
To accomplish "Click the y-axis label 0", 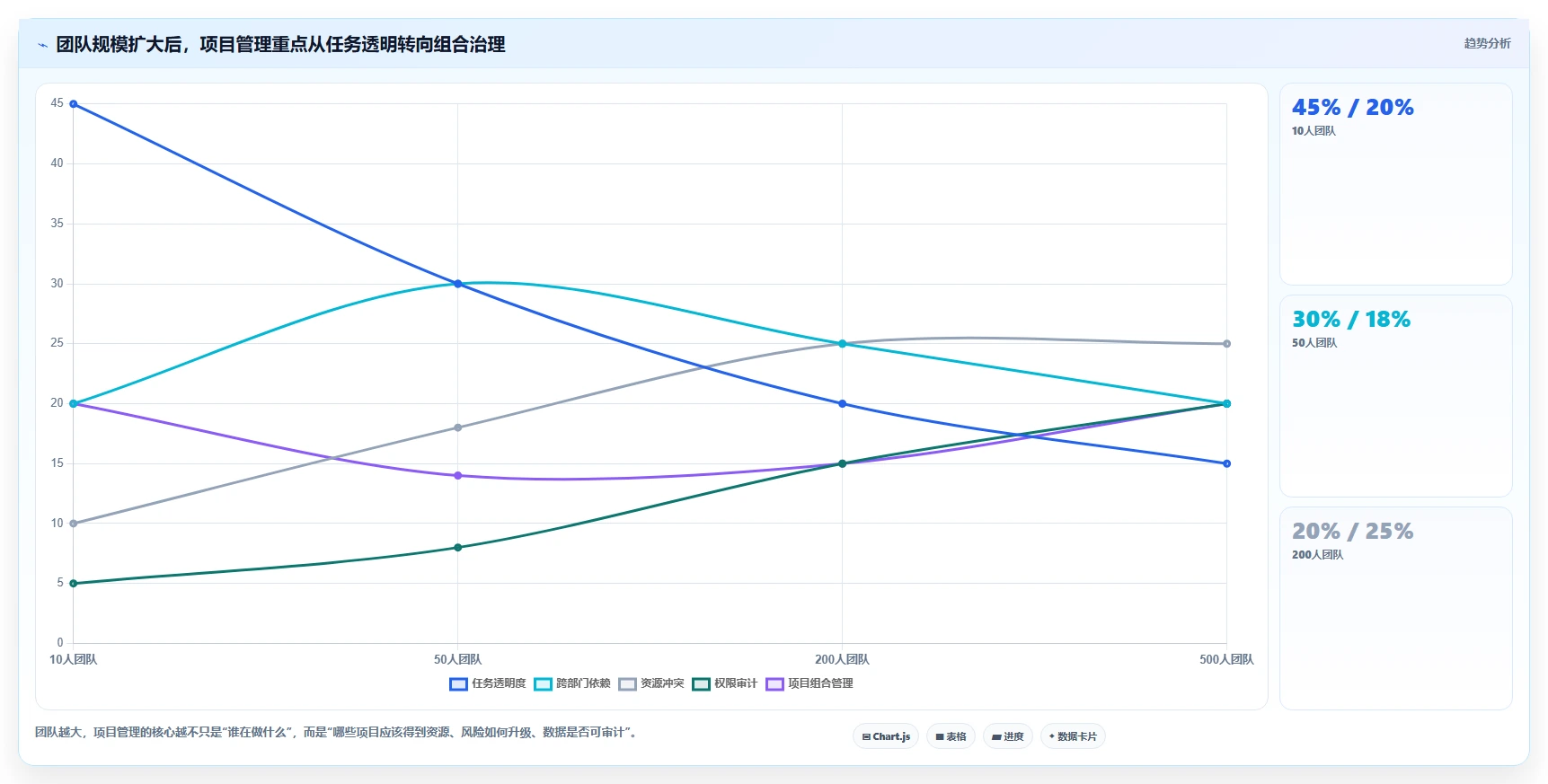I will pos(60,642).
